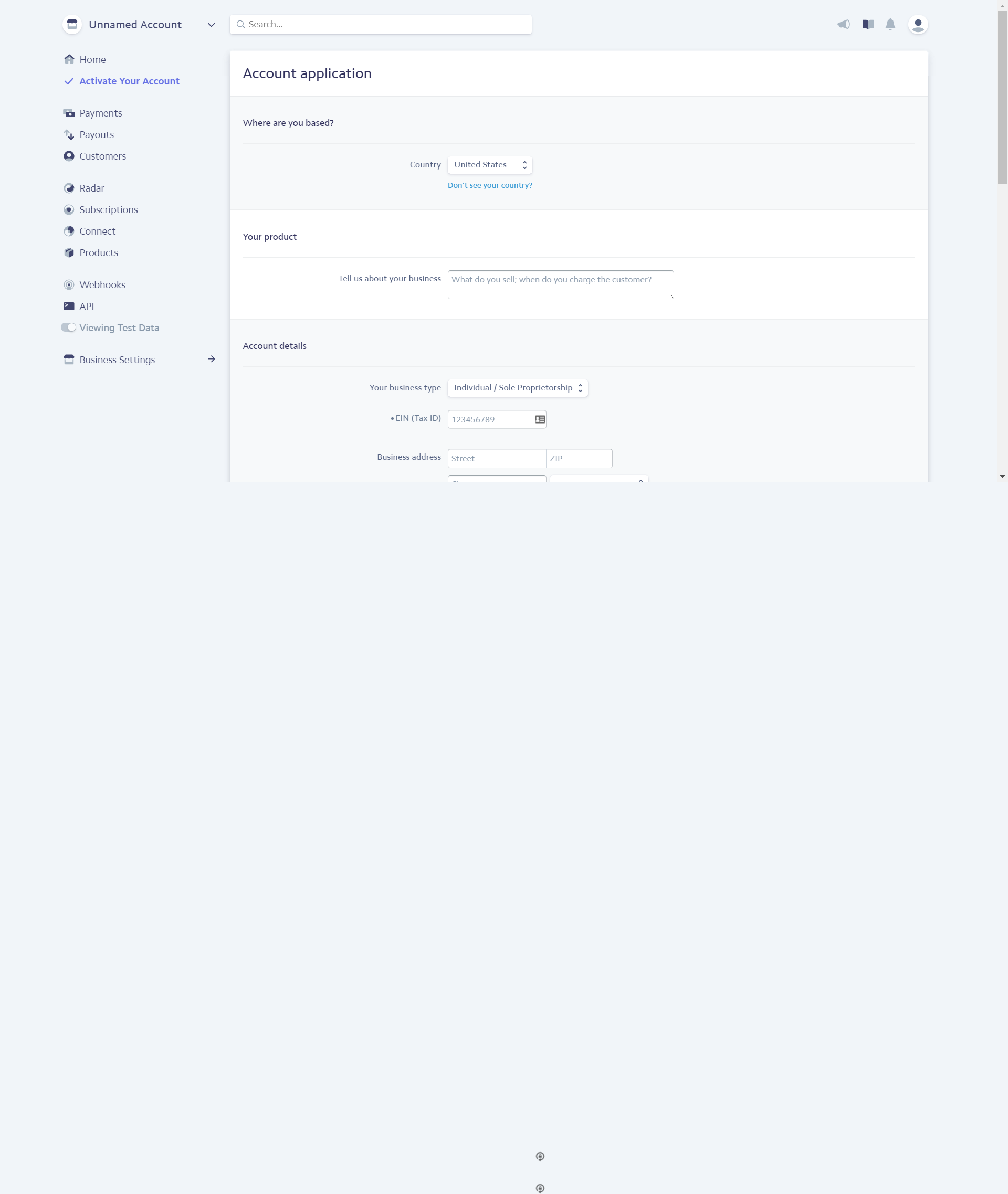
Task: Click the Unnamed Account store icon
Action: click(72, 25)
